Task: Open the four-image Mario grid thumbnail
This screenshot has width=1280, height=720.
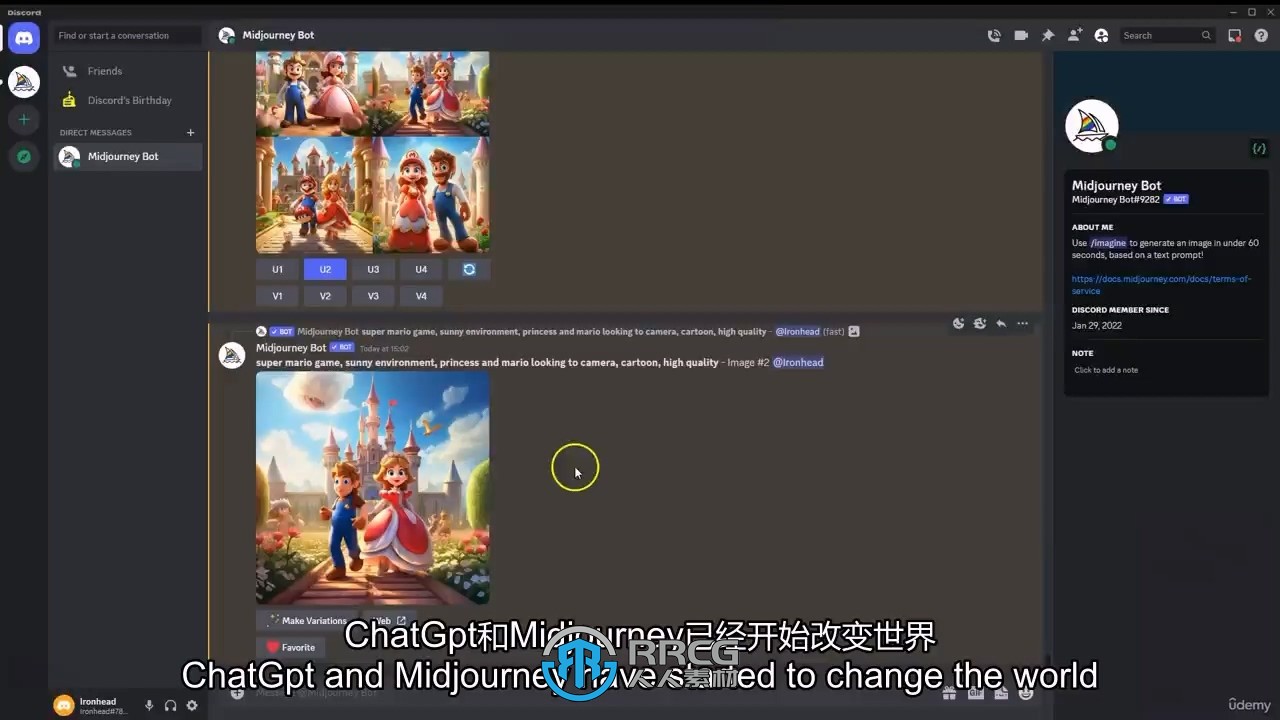Action: 373,152
